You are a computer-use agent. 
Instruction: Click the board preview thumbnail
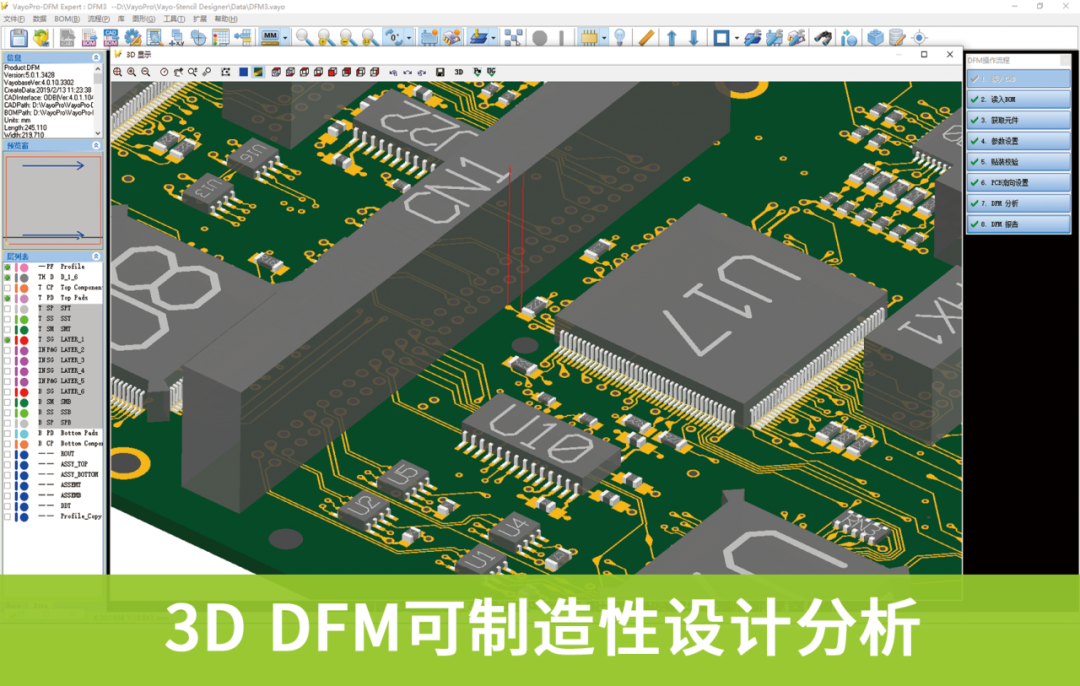tap(53, 199)
